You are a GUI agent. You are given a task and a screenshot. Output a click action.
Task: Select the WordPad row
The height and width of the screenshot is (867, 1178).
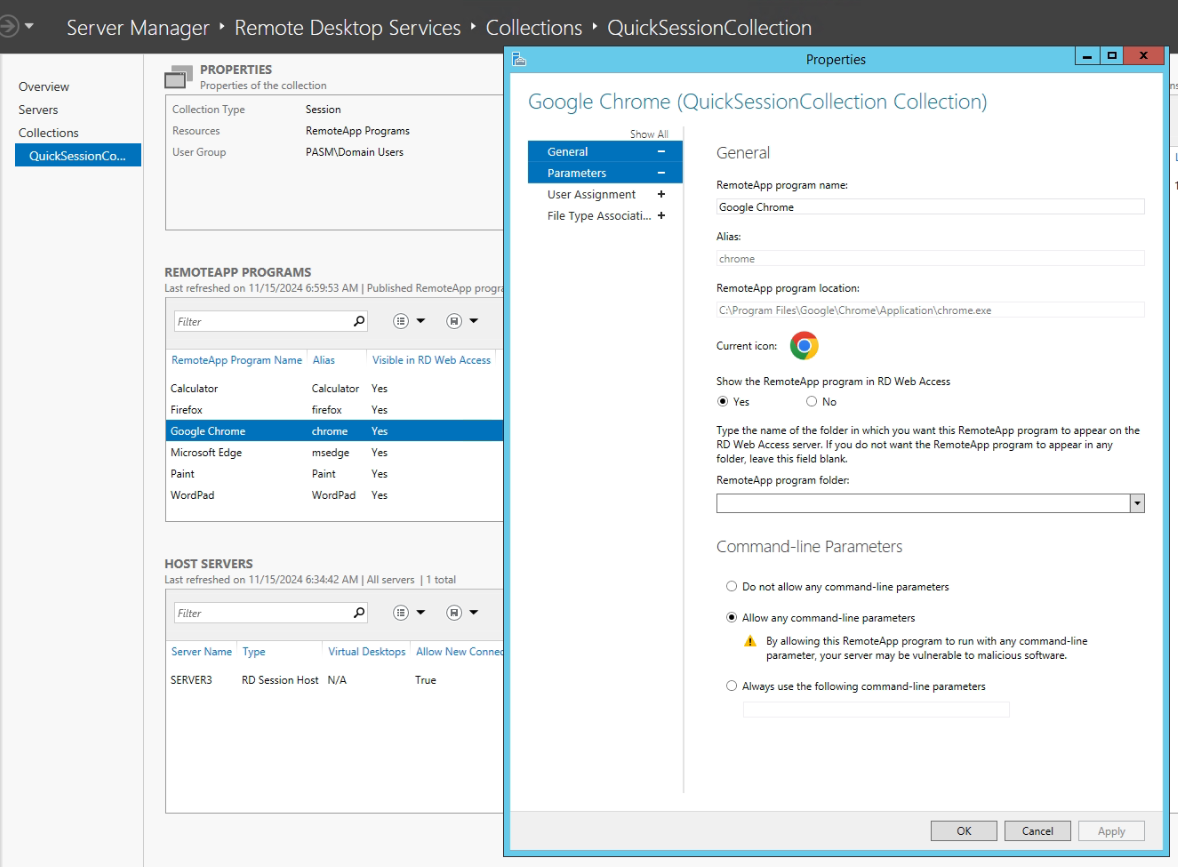(x=334, y=496)
